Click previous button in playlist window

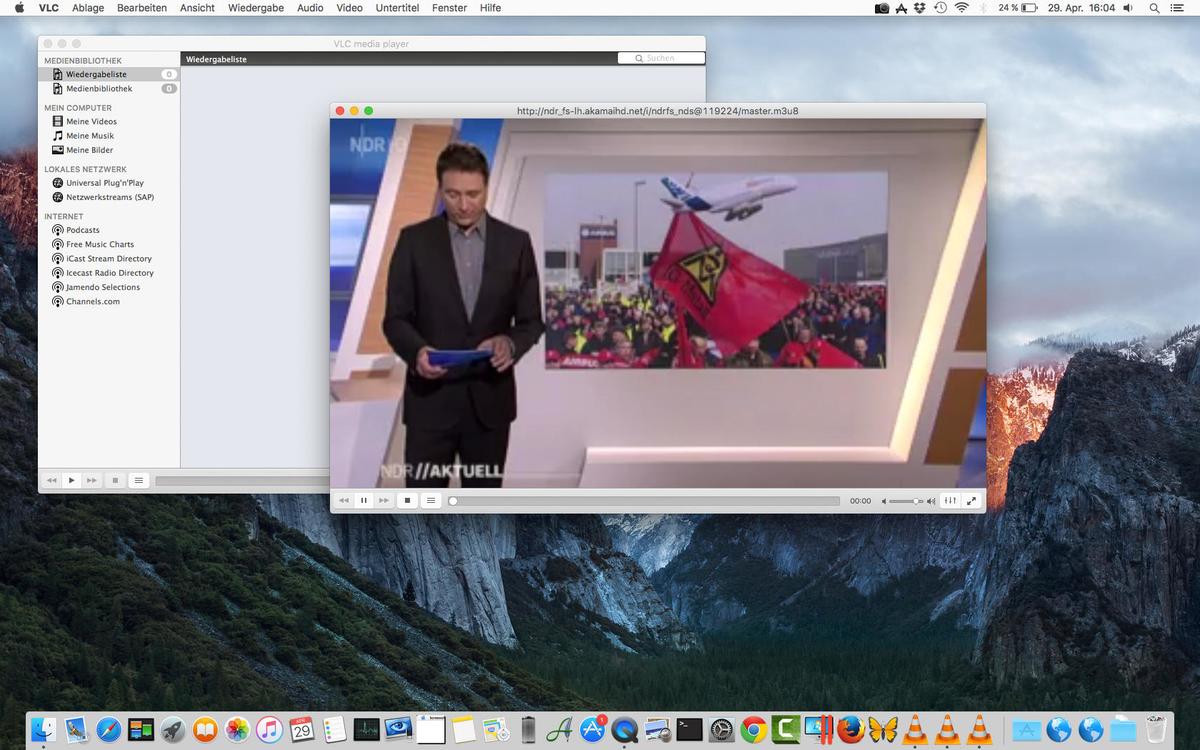click(52, 481)
